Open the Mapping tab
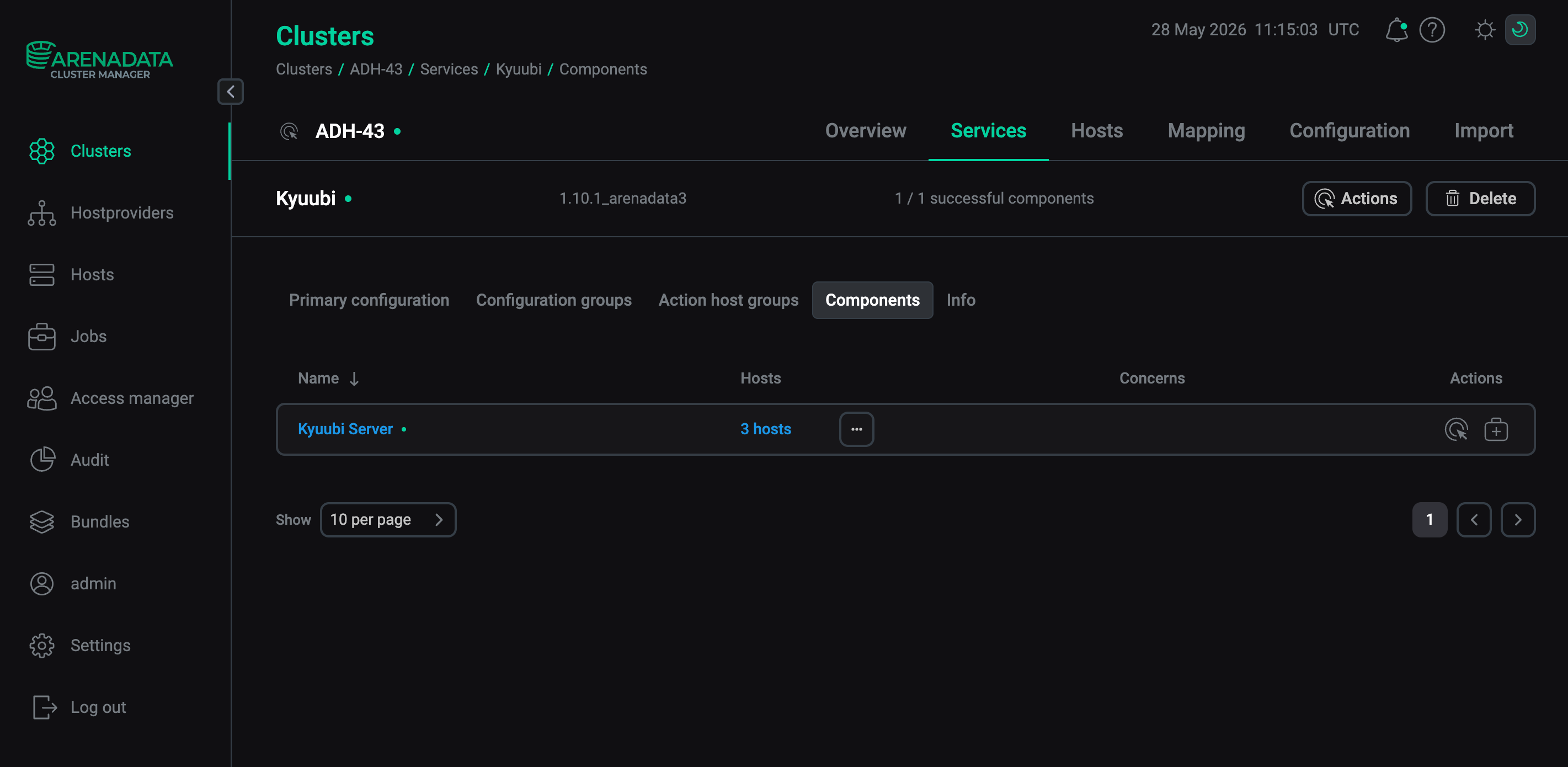The height and width of the screenshot is (767, 1568). [x=1206, y=131]
